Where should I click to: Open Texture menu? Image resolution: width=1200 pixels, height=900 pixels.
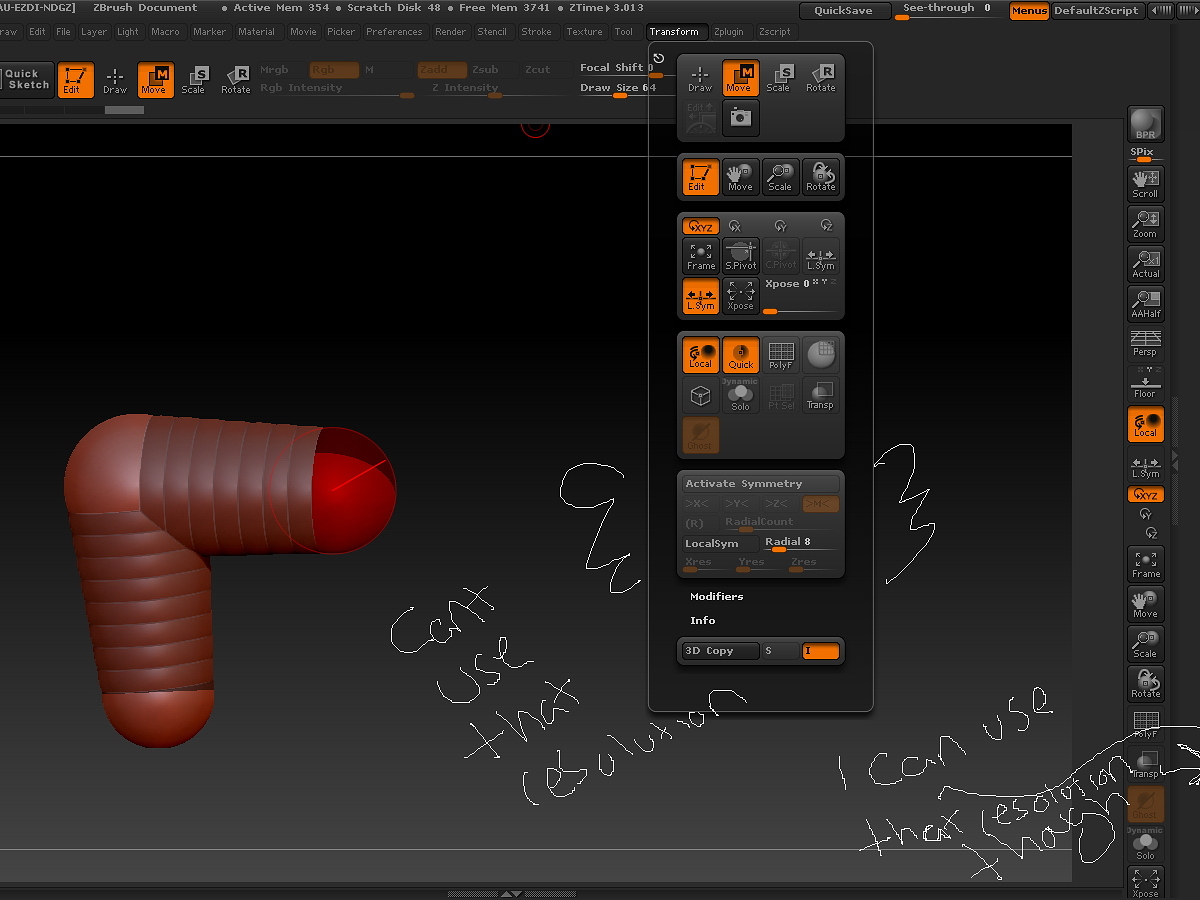tap(584, 32)
